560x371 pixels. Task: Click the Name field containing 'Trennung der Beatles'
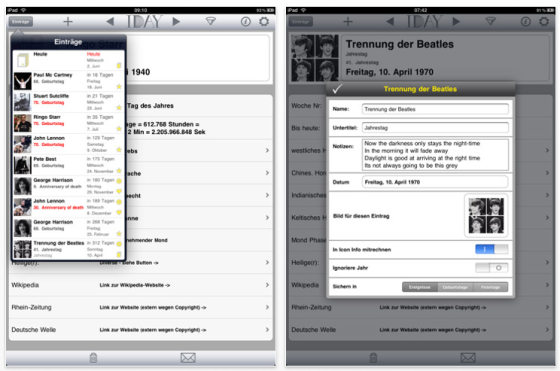coord(435,109)
